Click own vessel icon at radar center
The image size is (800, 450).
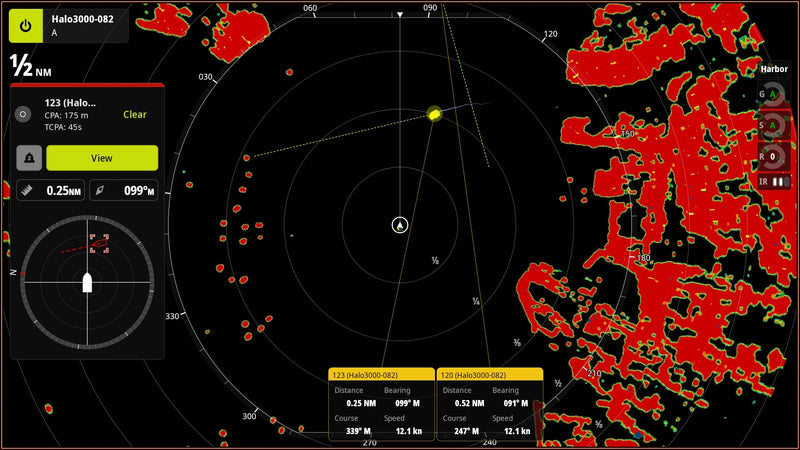coord(400,225)
